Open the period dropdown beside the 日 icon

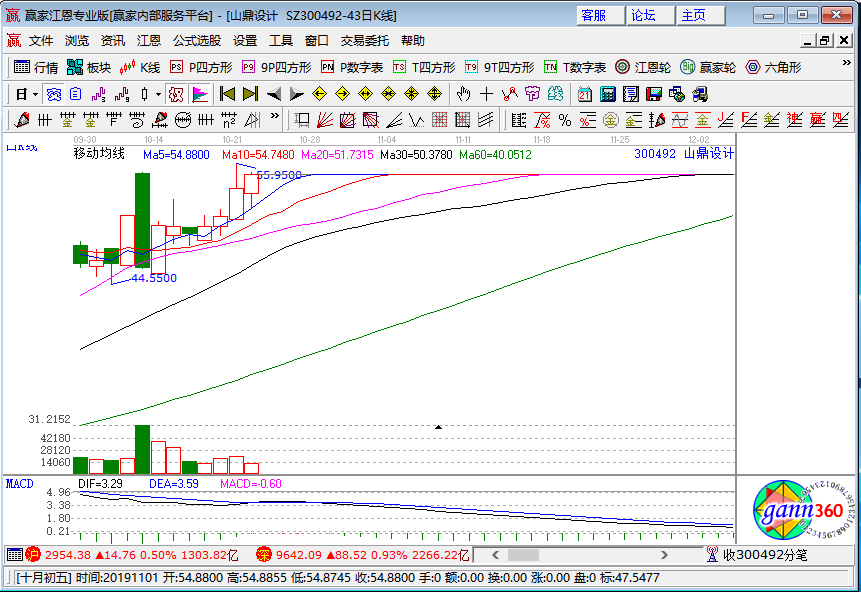pyautogui.click(x=36, y=94)
